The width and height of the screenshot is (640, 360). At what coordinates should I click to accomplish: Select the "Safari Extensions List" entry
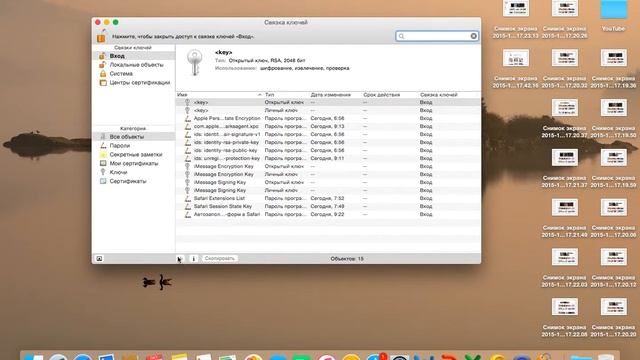[328, 198]
